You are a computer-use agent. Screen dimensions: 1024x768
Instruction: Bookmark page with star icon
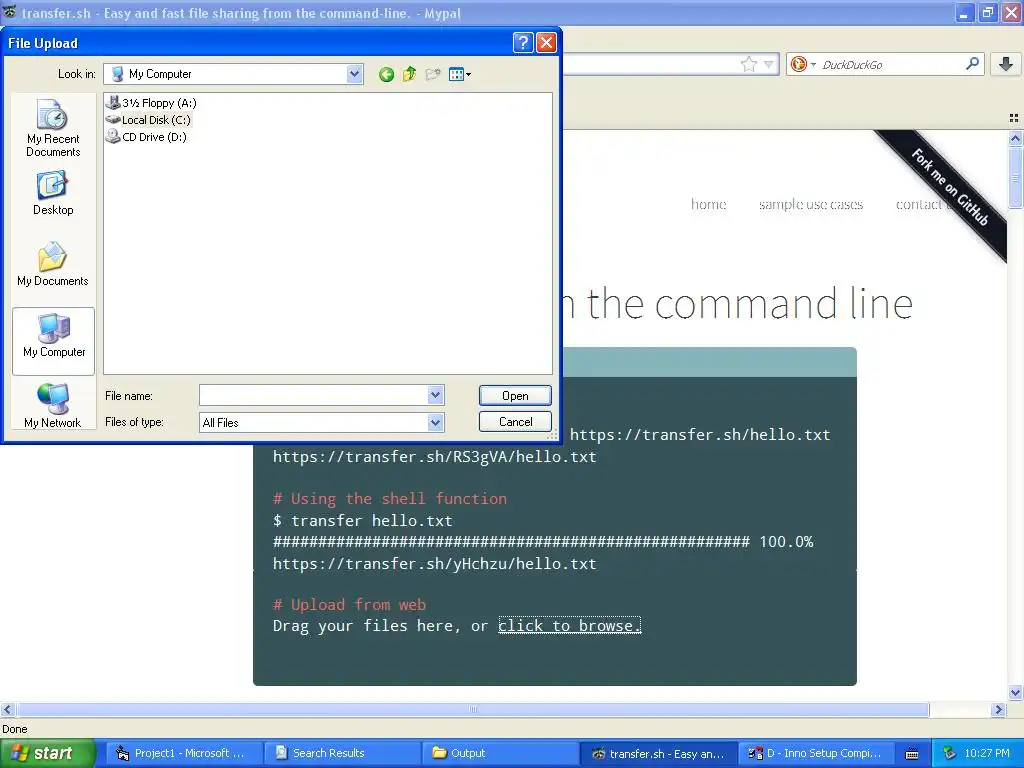pyautogui.click(x=749, y=64)
